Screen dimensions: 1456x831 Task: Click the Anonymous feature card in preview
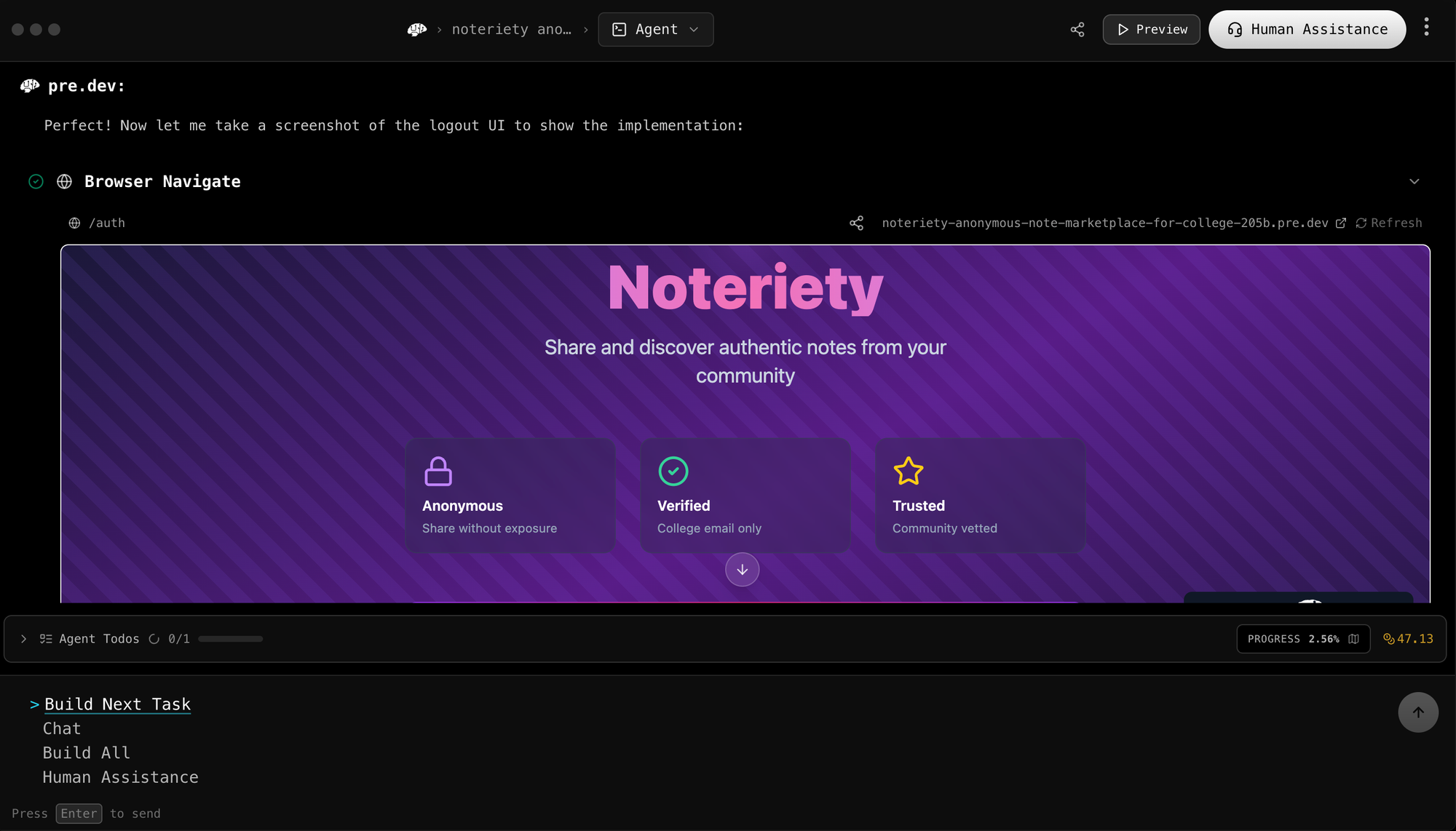click(510, 495)
